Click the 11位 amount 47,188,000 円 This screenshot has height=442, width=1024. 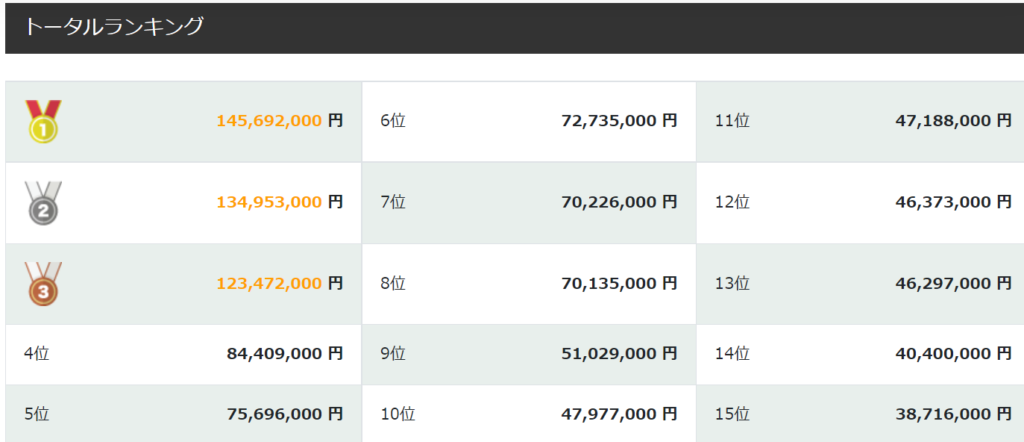pos(953,121)
